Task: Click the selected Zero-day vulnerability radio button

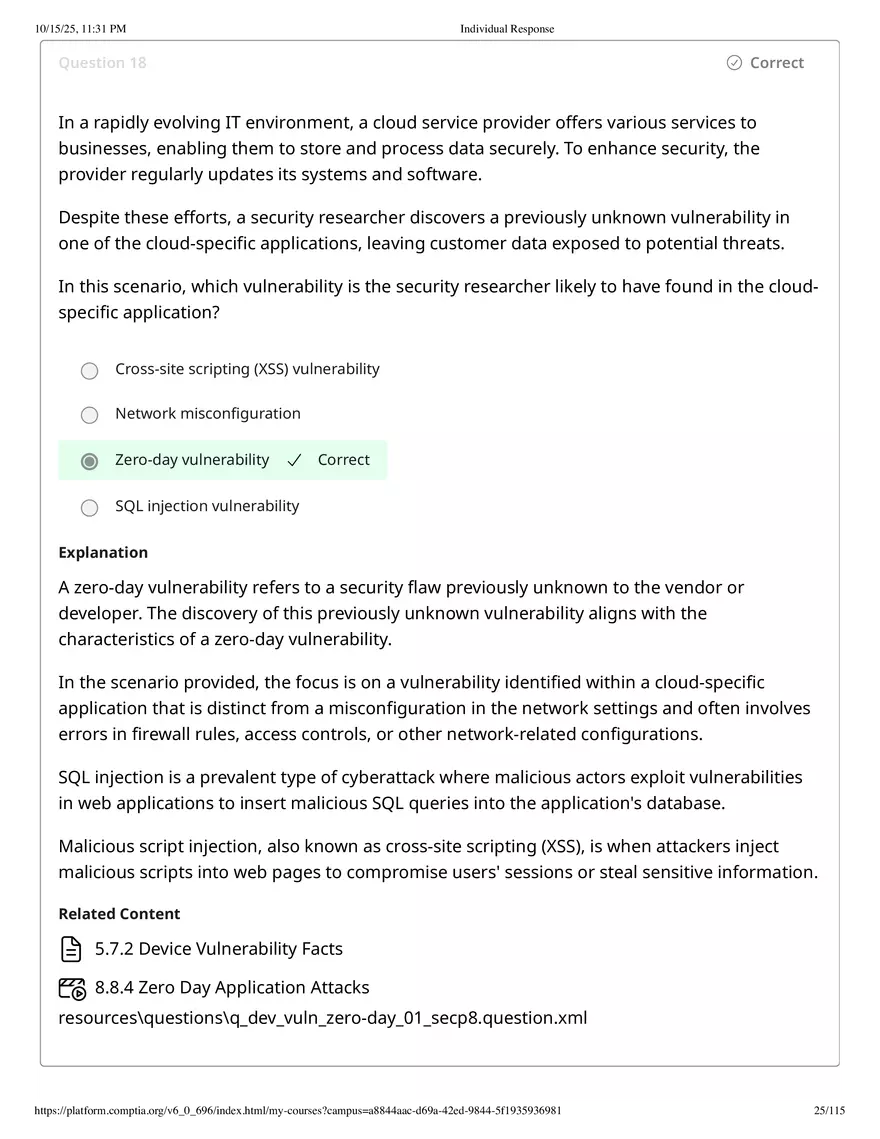Action: (89, 461)
